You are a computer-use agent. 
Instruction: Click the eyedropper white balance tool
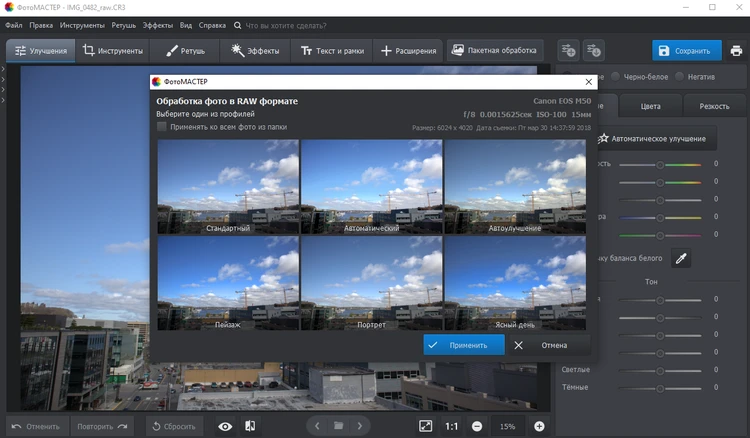(681, 258)
